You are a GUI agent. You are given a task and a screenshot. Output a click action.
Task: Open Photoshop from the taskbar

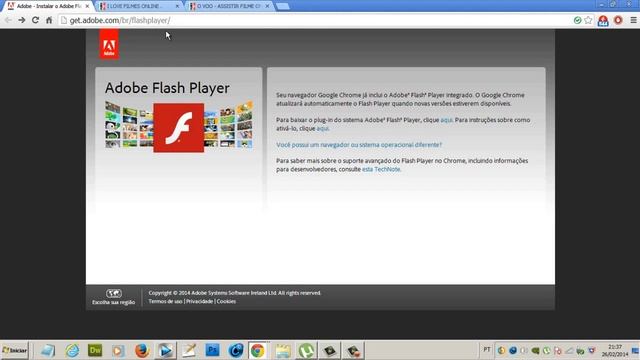click(x=213, y=350)
